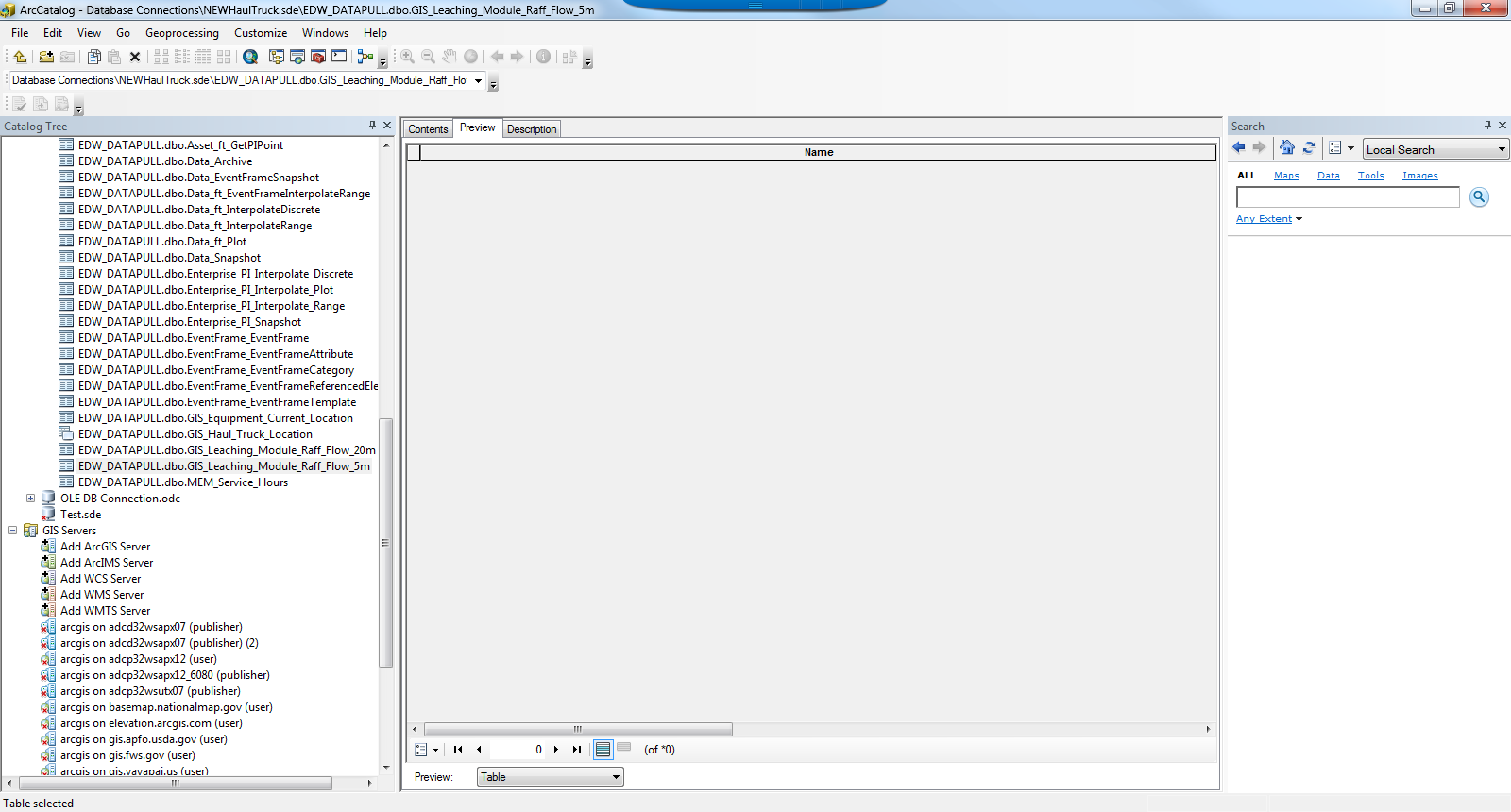Expand the OLE DB Connection.odc node
This screenshot has width=1511, height=812.
coord(30,499)
